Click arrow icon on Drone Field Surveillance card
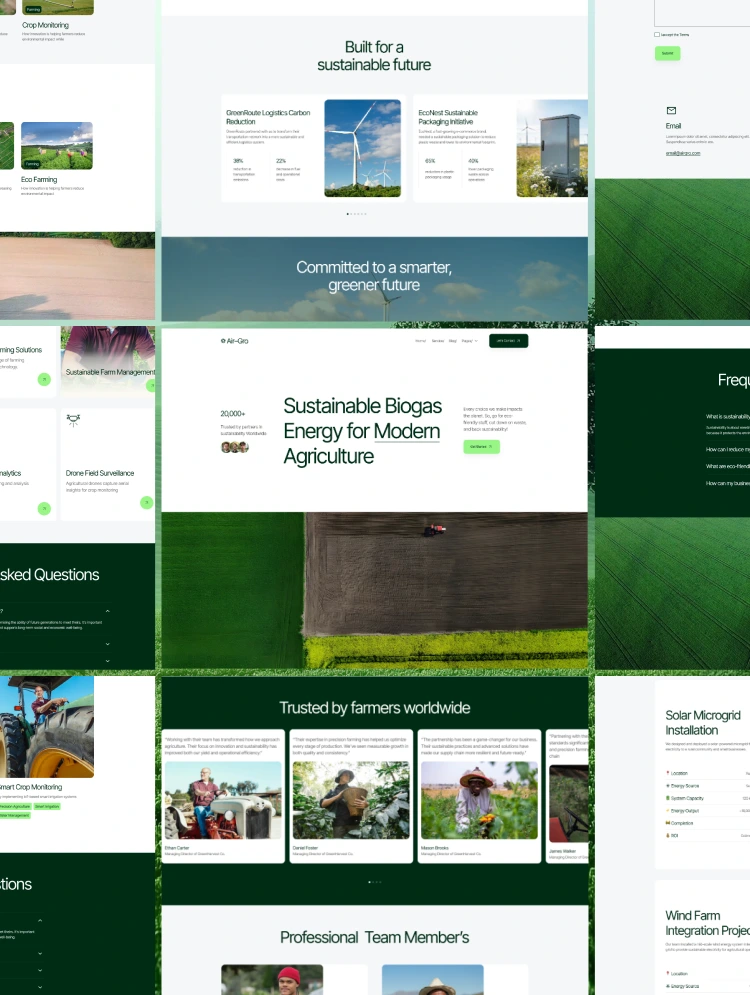 (147, 503)
